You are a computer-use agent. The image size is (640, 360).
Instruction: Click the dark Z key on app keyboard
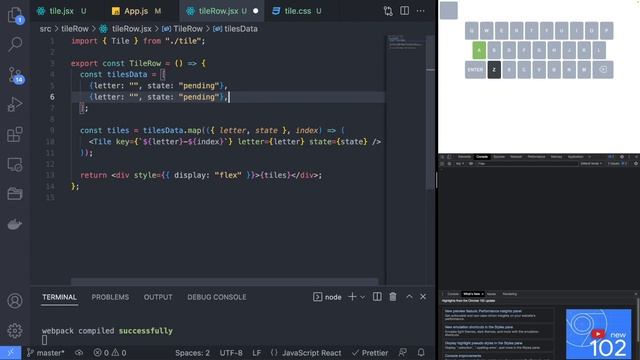494,70
